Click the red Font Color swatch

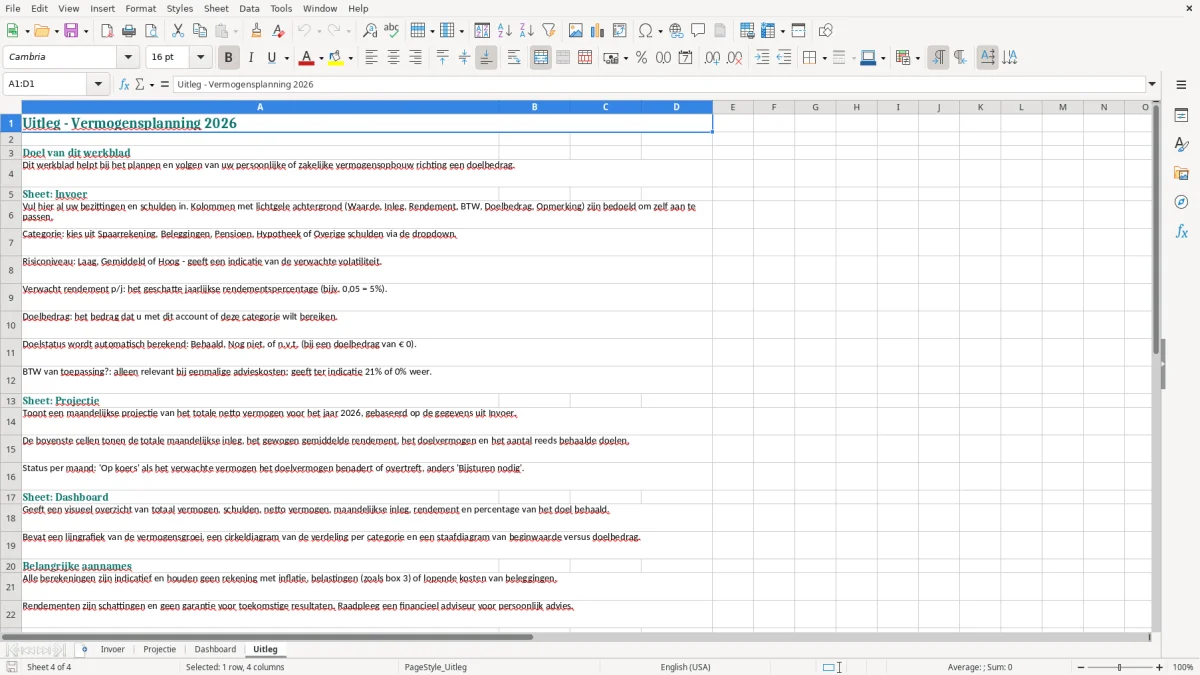tap(307, 58)
